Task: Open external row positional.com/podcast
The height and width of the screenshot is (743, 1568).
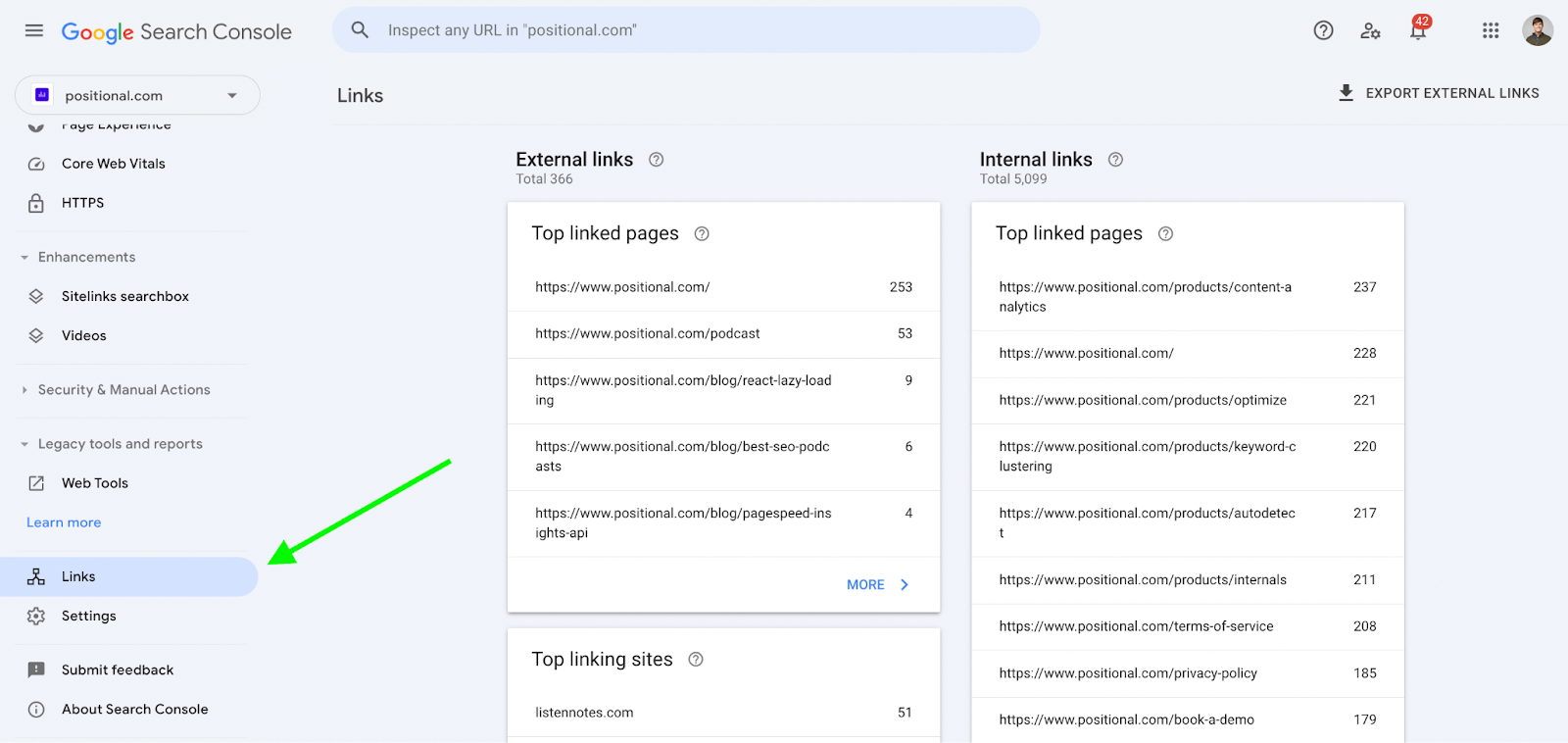Action: (x=724, y=334)
